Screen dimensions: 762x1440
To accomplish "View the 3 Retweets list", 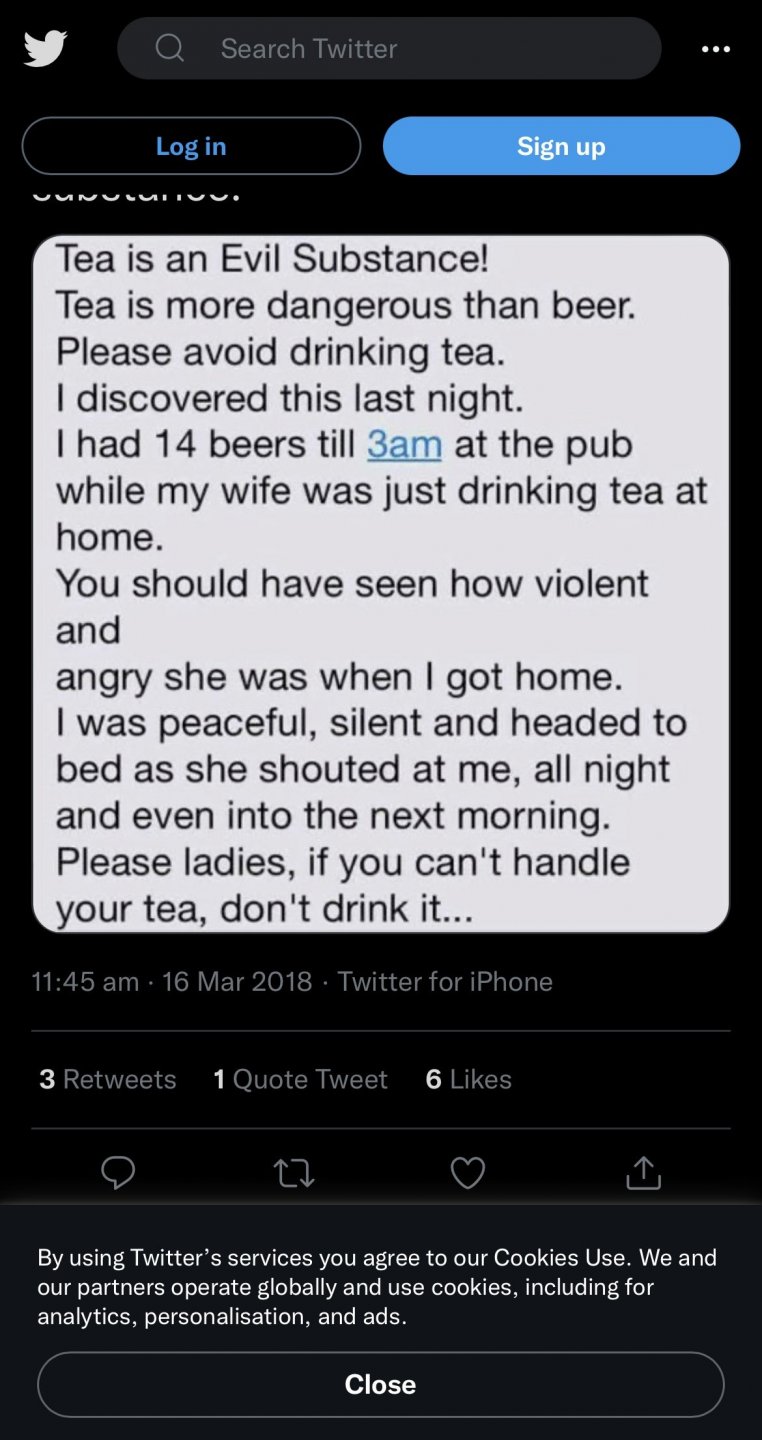I will pos(108,1079).
